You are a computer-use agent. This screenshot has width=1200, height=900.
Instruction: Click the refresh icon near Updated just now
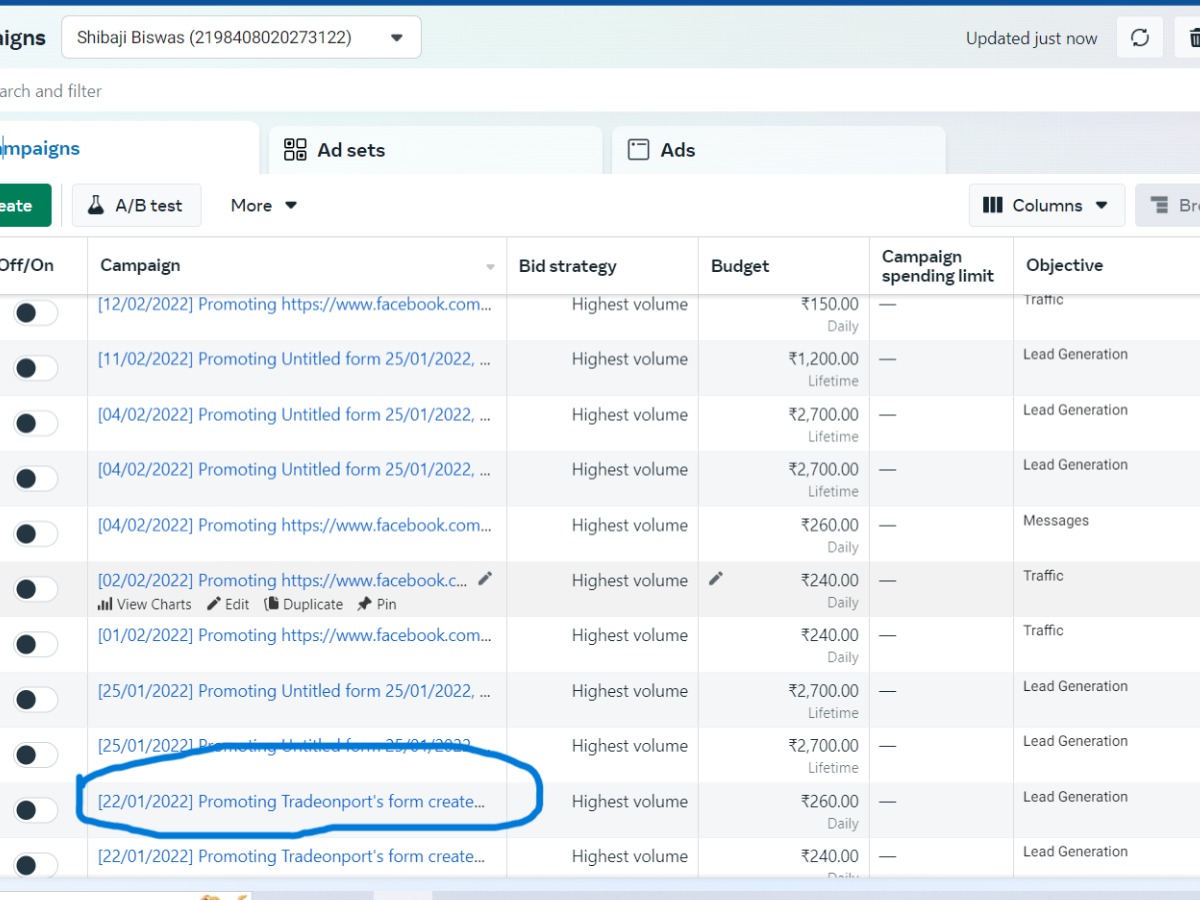point(1140,38)
